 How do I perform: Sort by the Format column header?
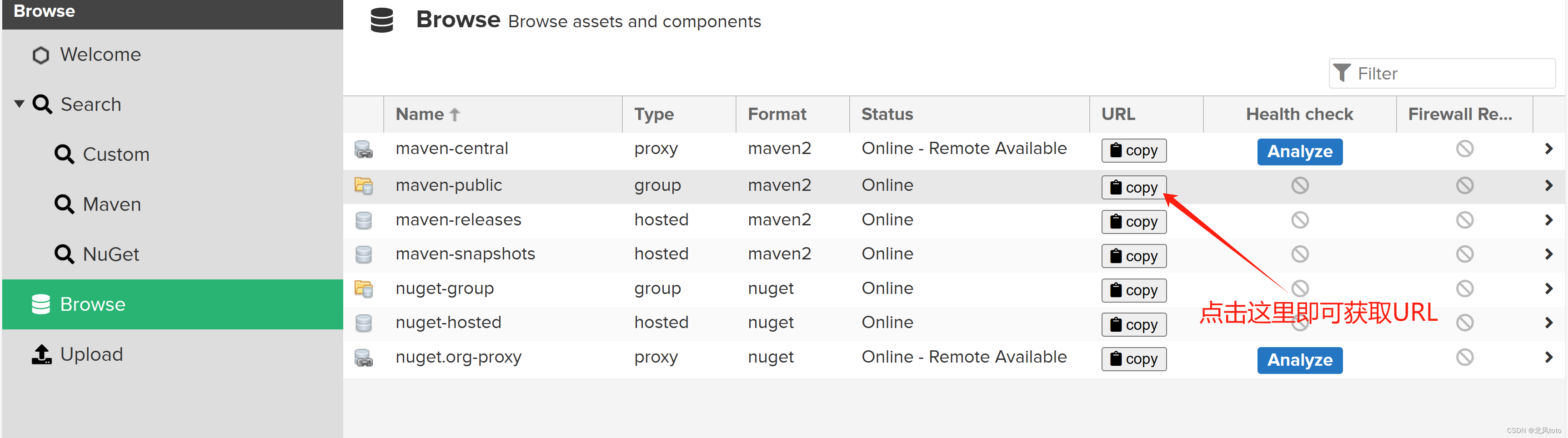(x=792, y=114)
